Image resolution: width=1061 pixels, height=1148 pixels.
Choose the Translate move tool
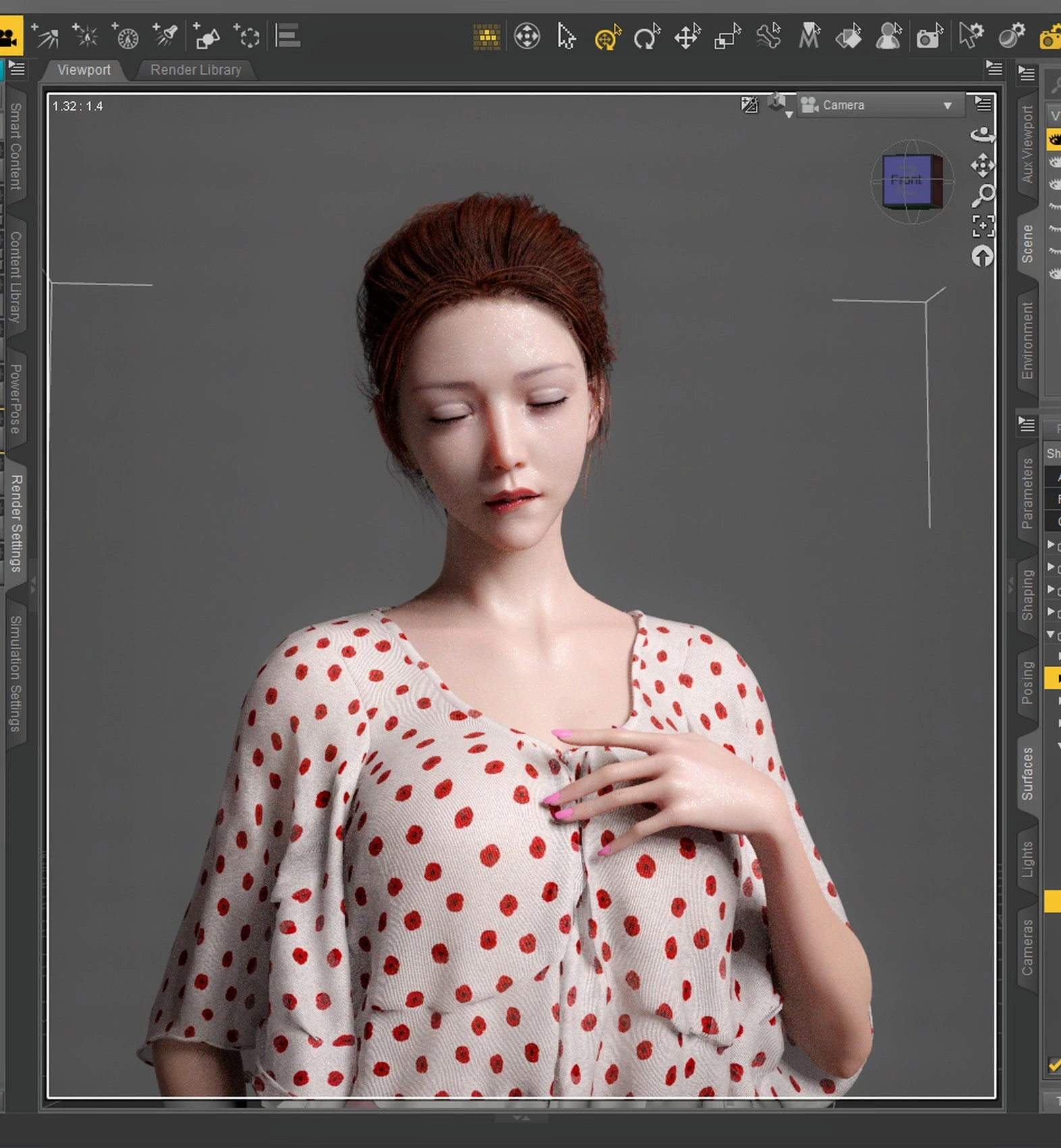tap(687, 37)
